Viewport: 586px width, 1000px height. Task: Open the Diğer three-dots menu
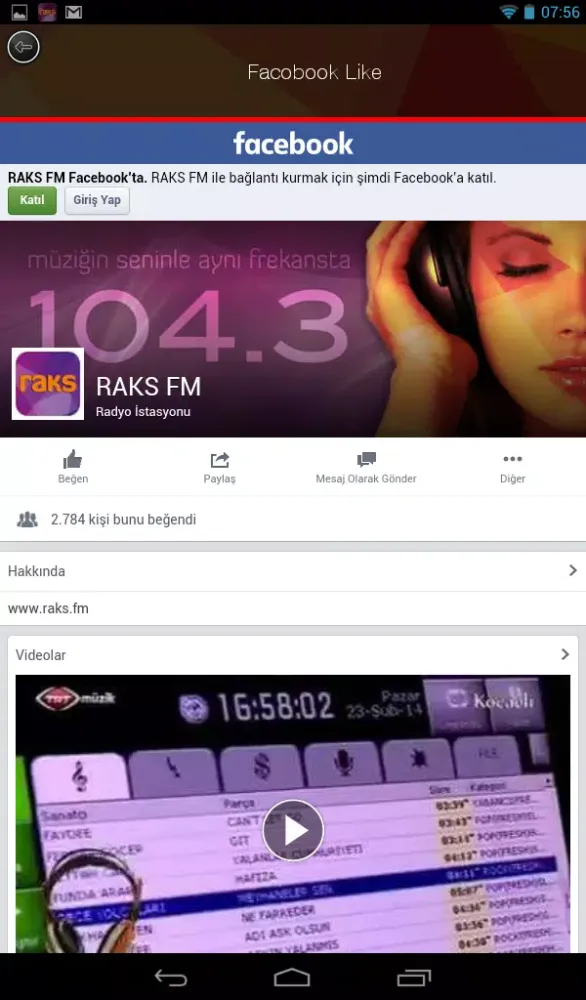512,459
